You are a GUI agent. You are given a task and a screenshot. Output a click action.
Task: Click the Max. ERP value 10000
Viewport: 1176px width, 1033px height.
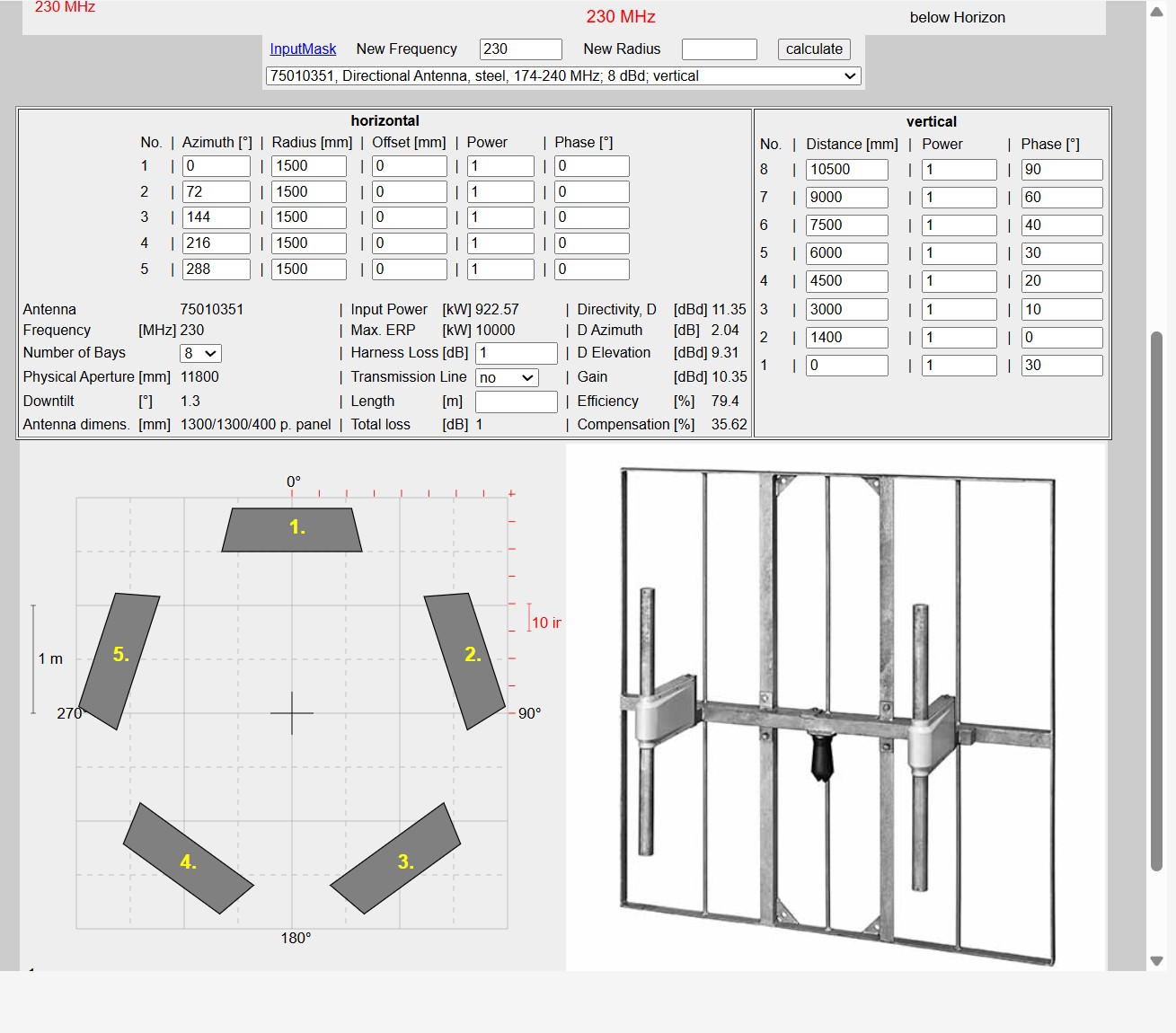click(495, 331)
